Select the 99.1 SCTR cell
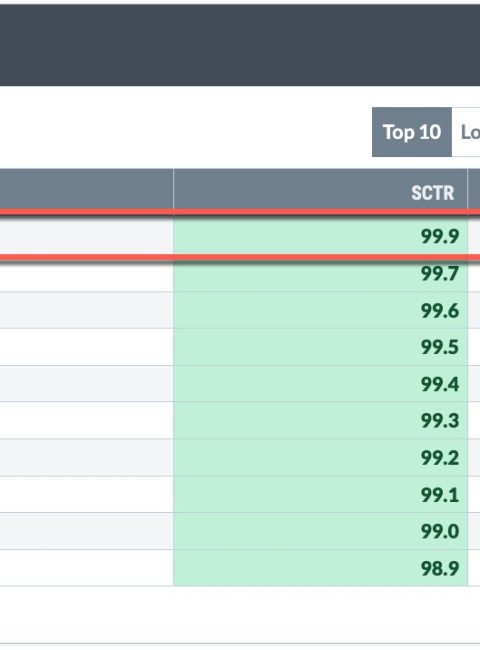 320,495
